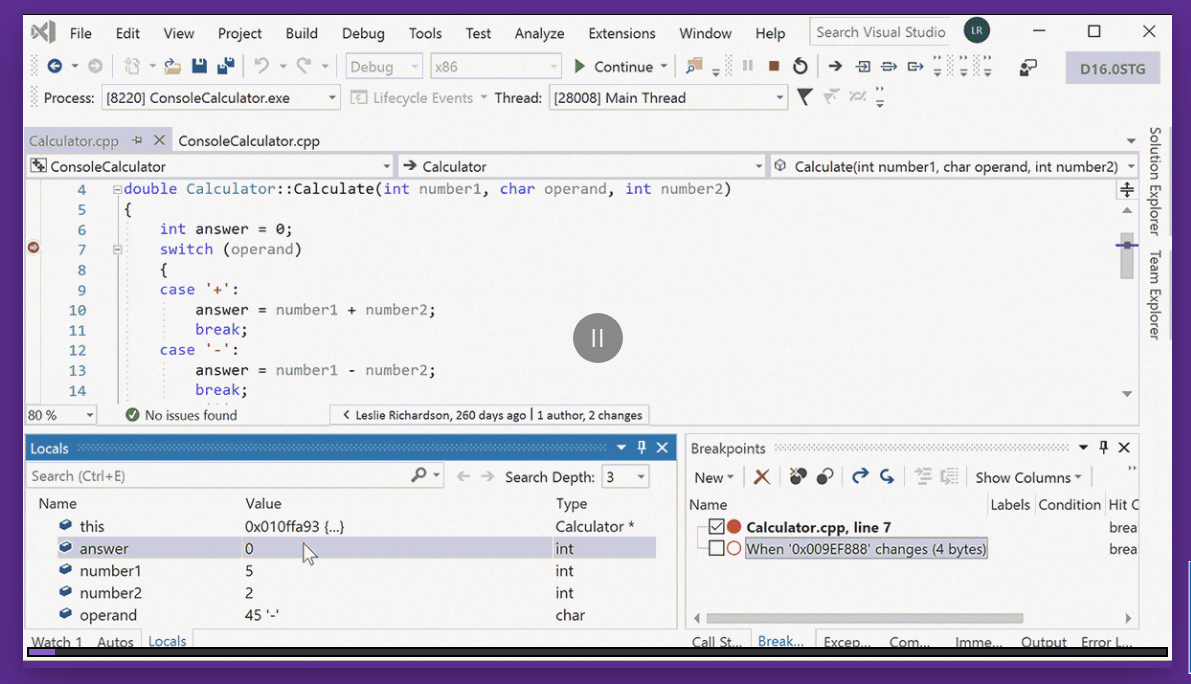Click the Export breakpoints icon

(860, 477)
